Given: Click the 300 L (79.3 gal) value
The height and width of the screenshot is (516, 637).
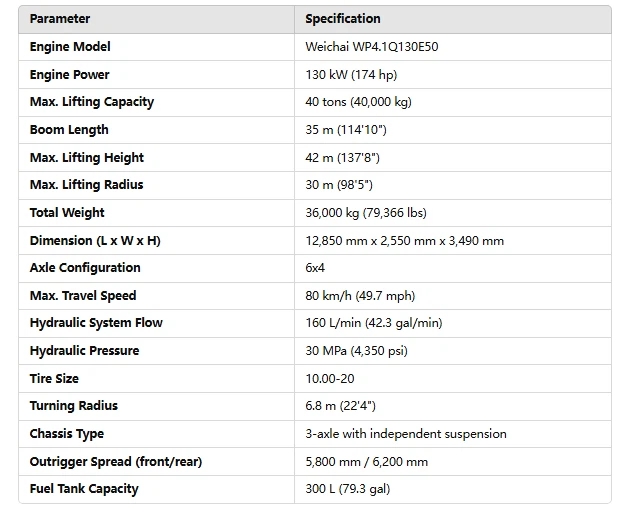Looking at the screenshot, I should click(348, 489).
